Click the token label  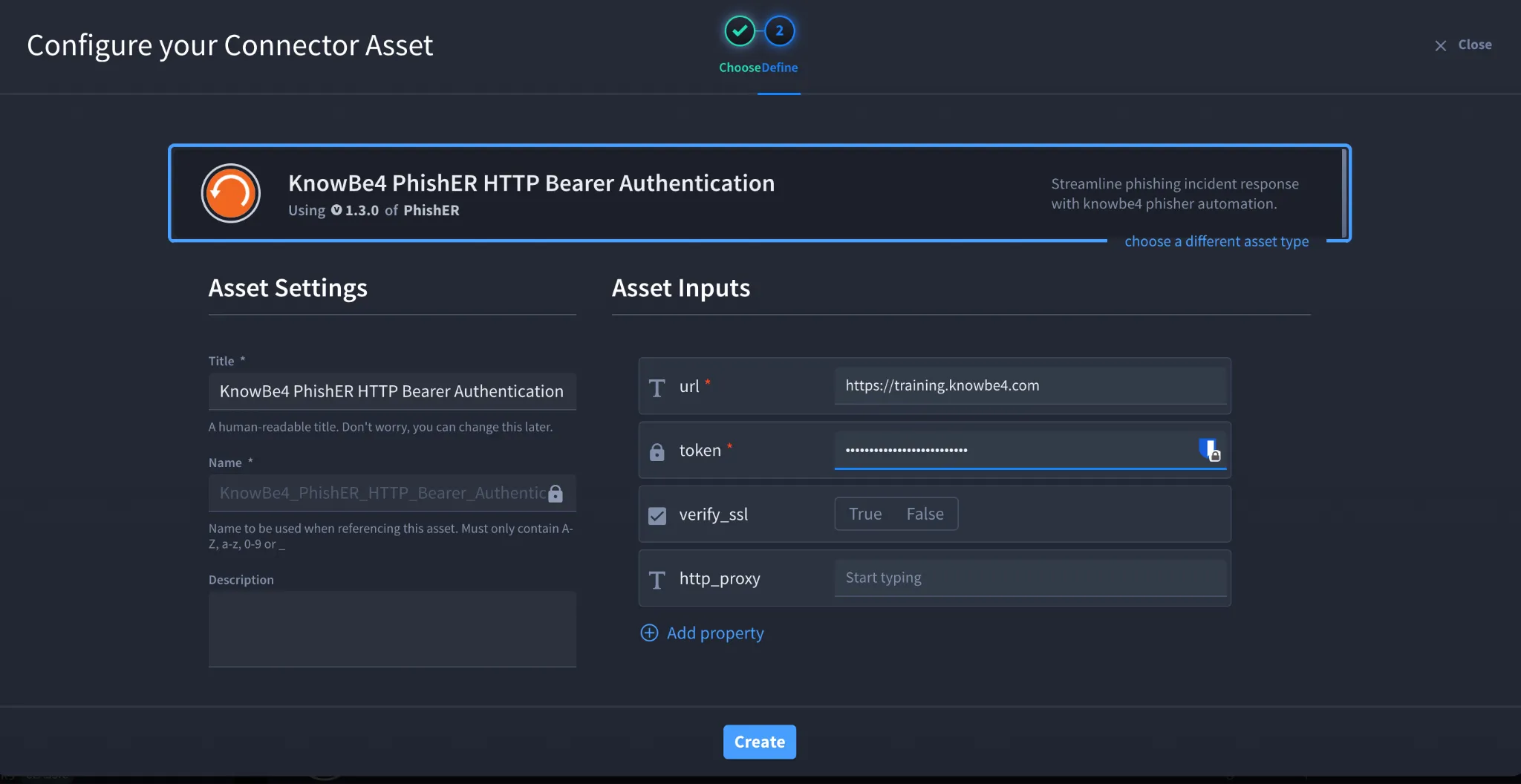[x=700, y=450]
